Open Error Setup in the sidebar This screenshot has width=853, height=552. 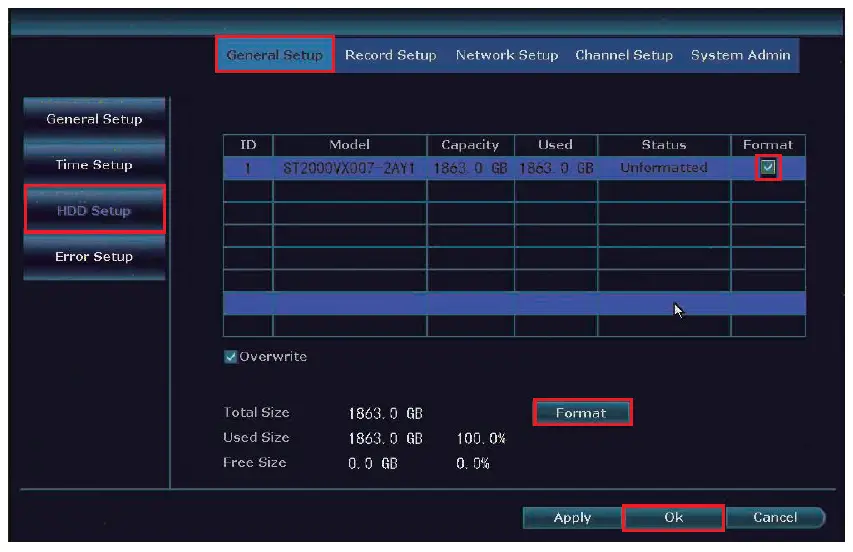pyautogui.click(x=94, y=257)
